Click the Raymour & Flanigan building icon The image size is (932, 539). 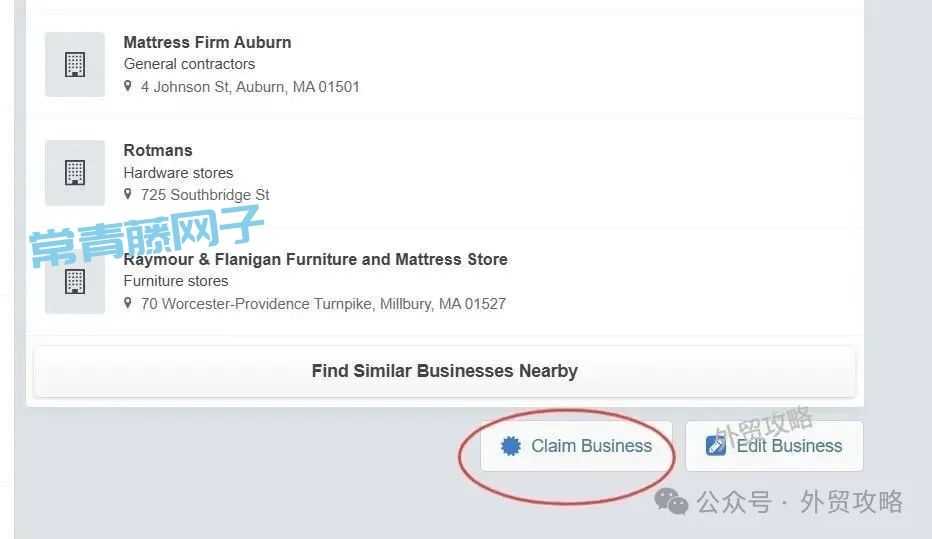[75, 282]
